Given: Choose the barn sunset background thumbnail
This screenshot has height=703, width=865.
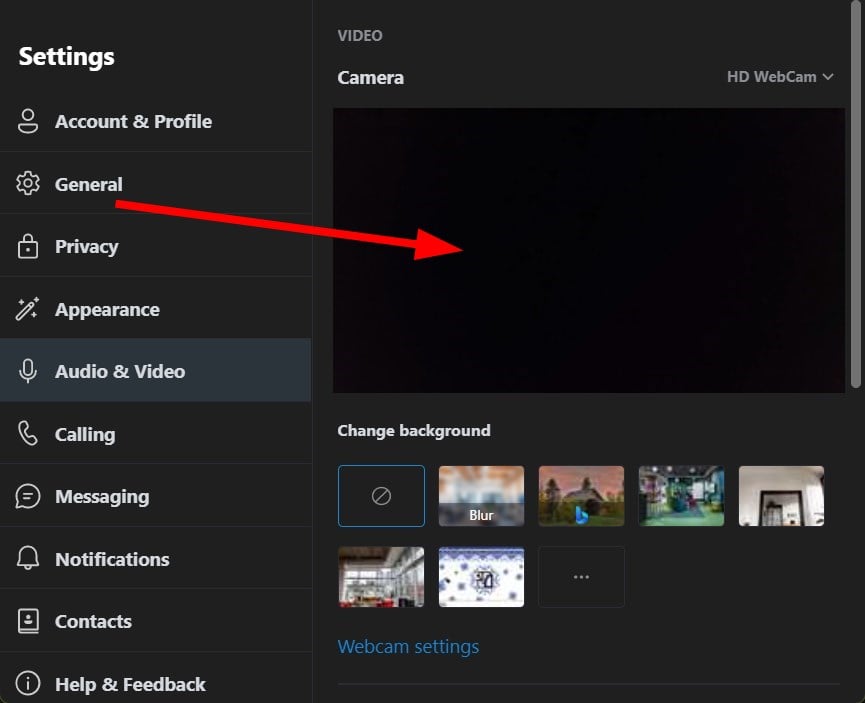Looking at the screenshot, I should pyautogui.click(x=581, y=496).
